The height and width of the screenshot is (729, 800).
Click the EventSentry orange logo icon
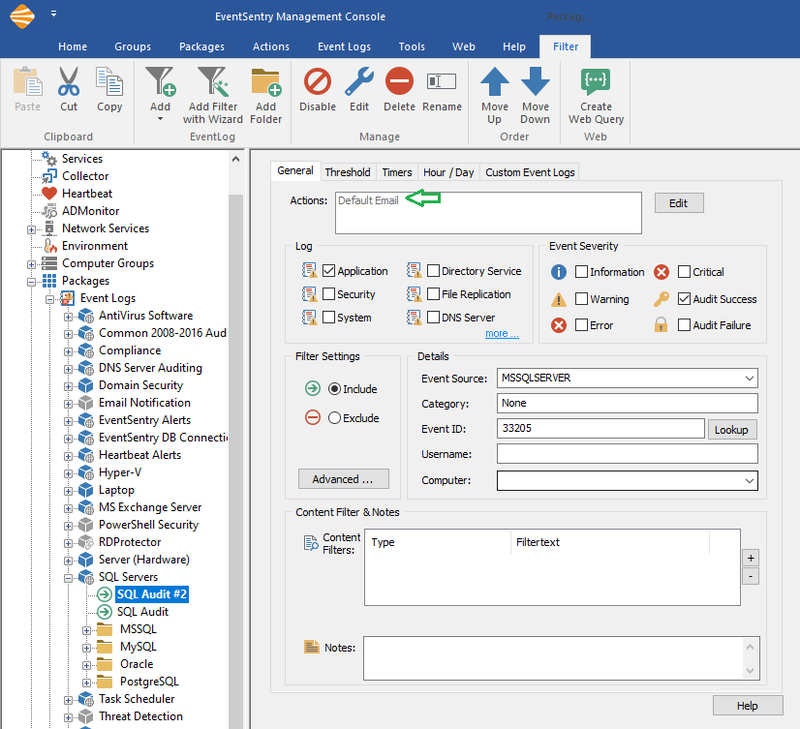tap(22, 16)
